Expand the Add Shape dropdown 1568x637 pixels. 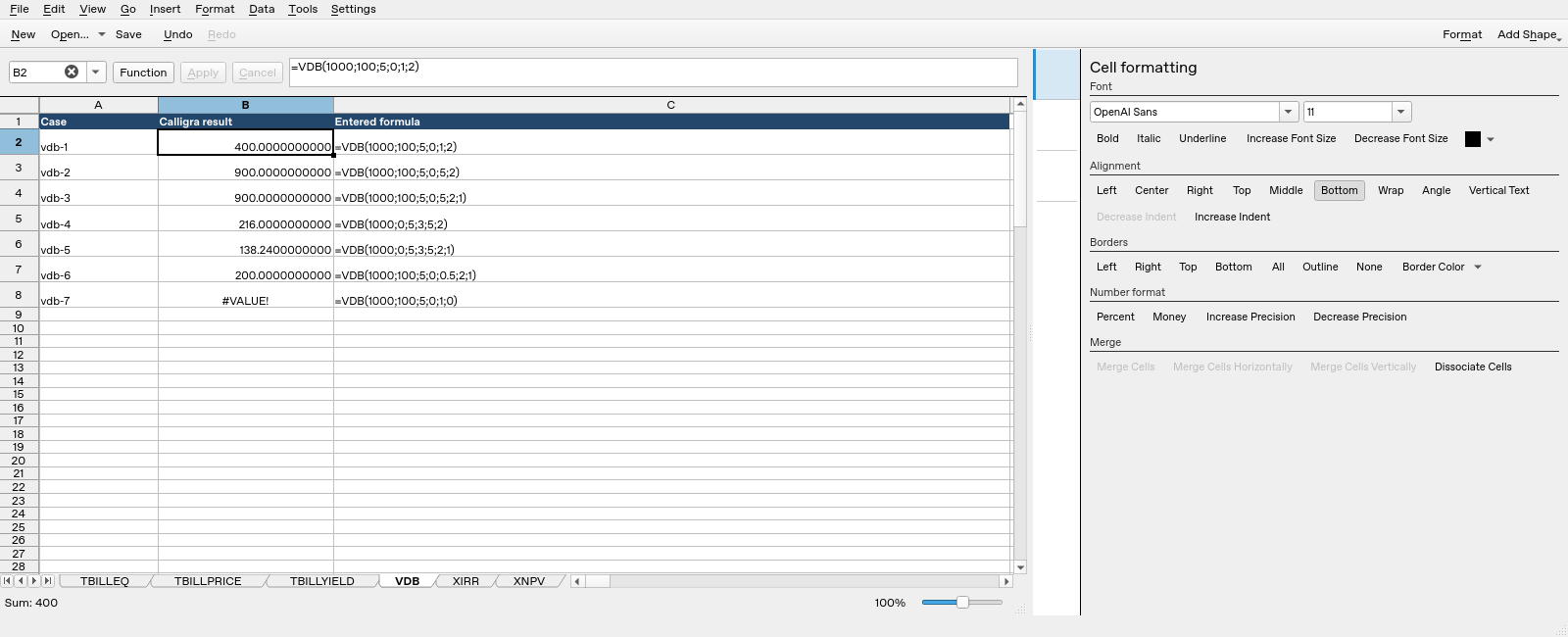(x=1529, y=34)
